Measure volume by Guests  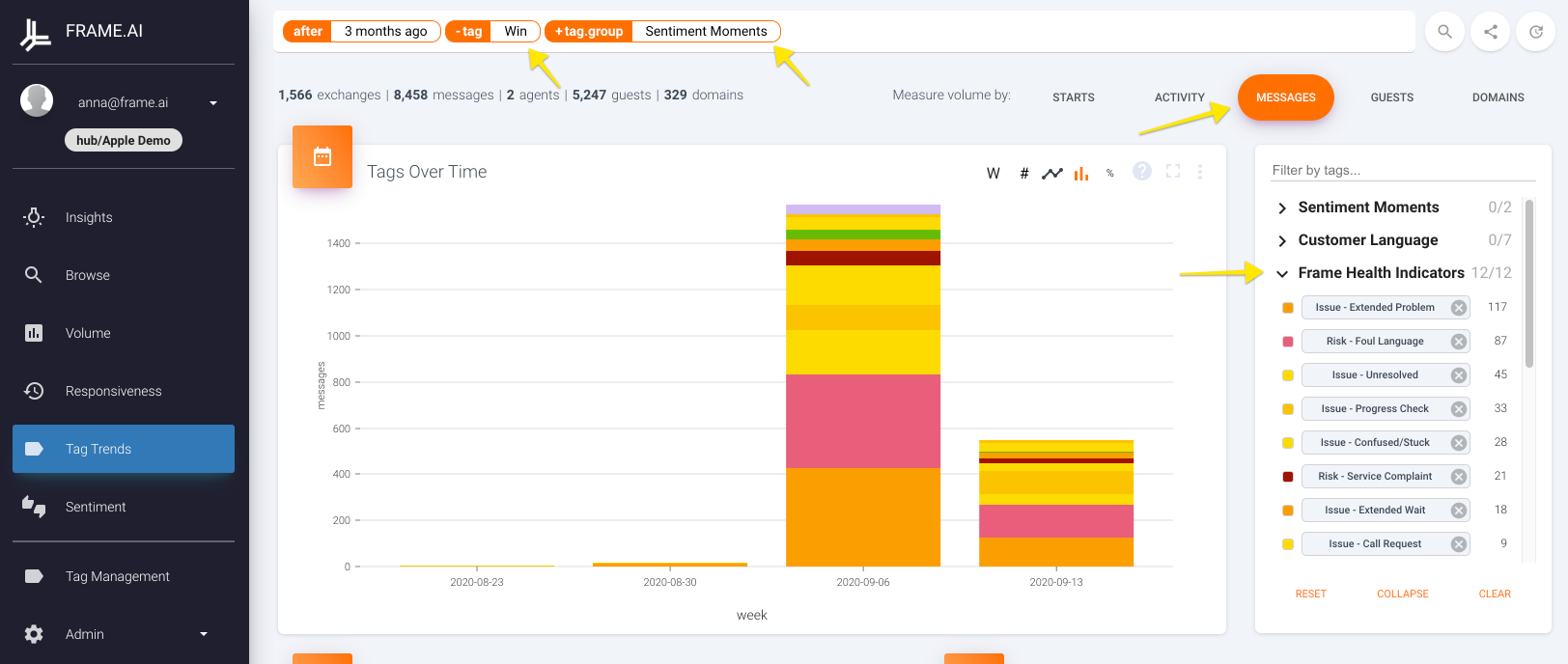click(1391, 97)
